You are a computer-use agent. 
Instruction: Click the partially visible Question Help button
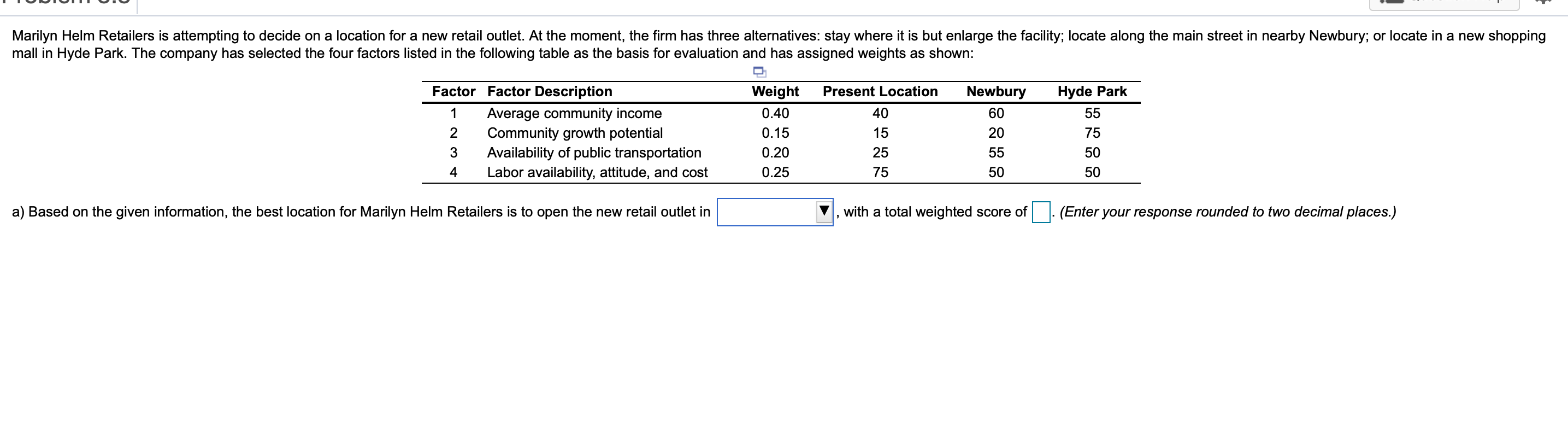click(x=1445, y=4)
